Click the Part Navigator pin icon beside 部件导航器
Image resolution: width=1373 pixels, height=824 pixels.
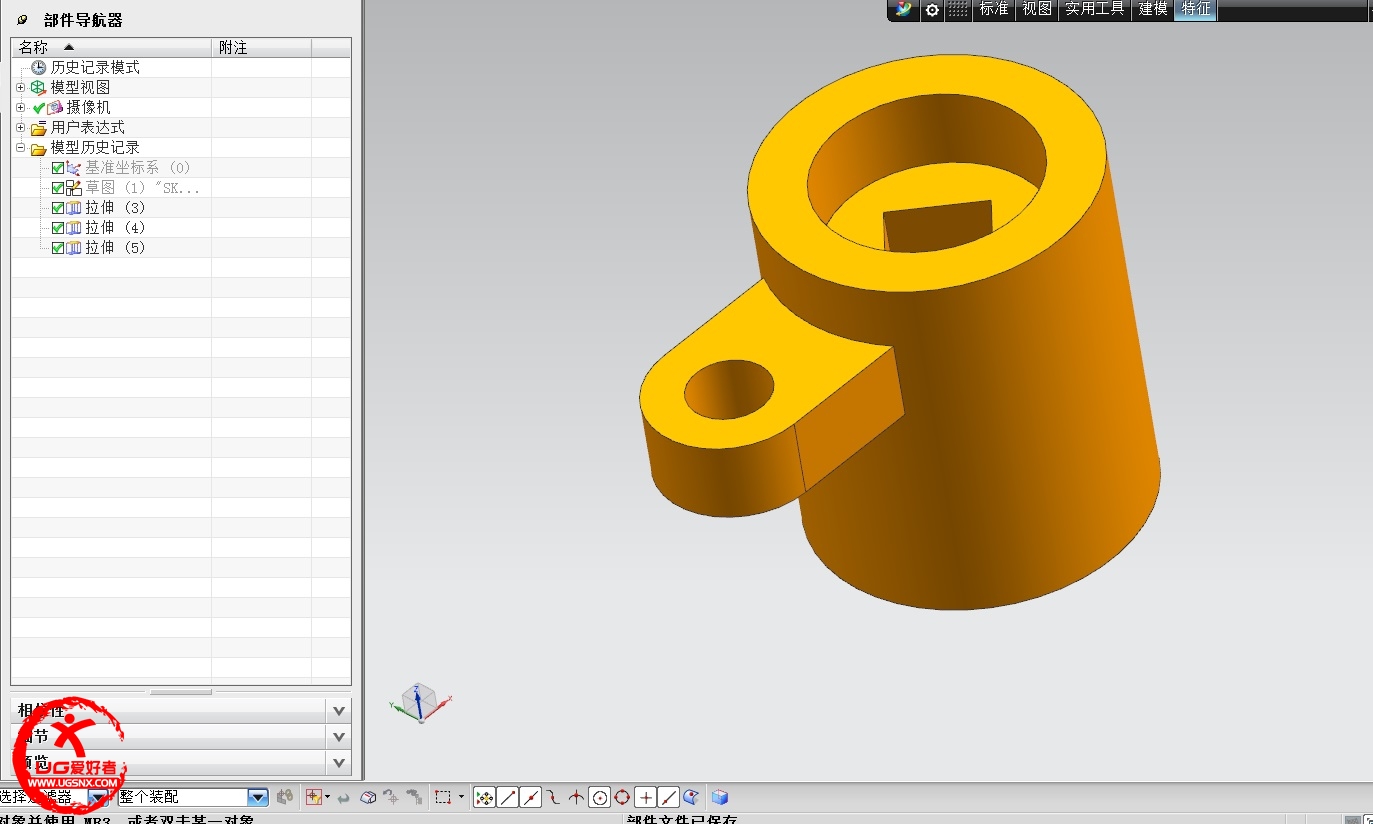click(22, 20)
